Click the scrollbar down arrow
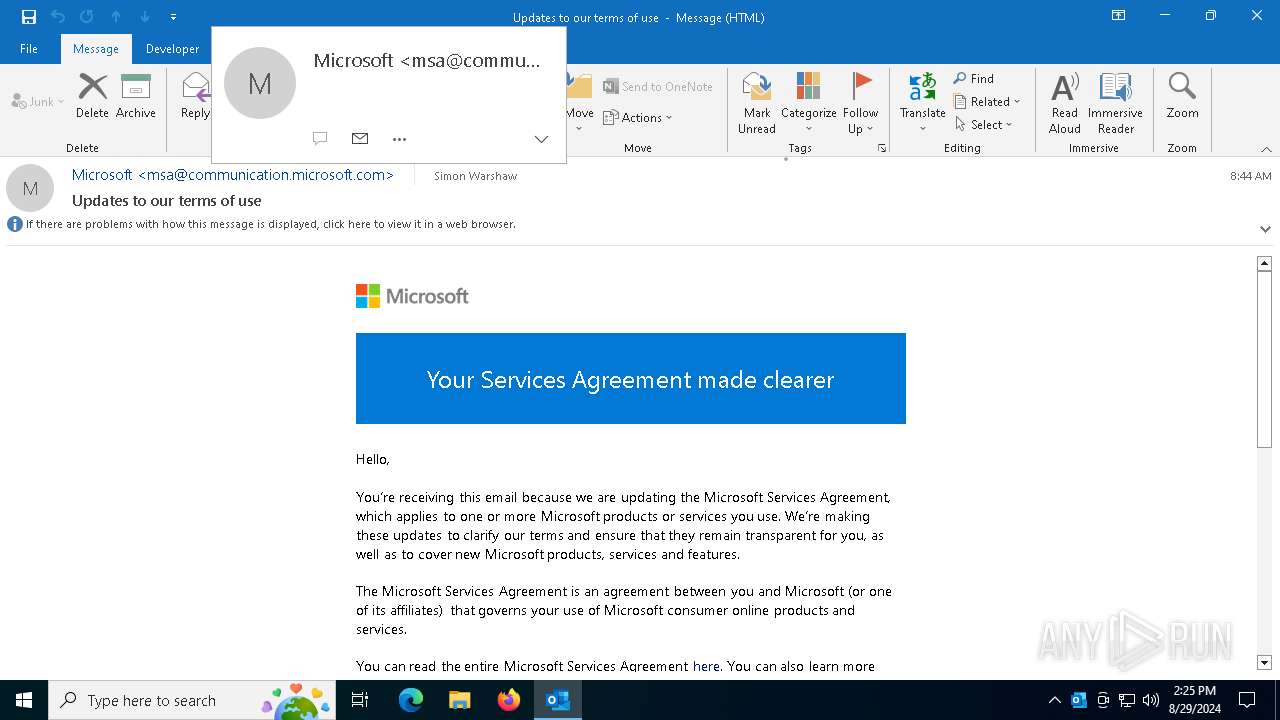Viewport: 1280px width, 720px height. 1264,662
